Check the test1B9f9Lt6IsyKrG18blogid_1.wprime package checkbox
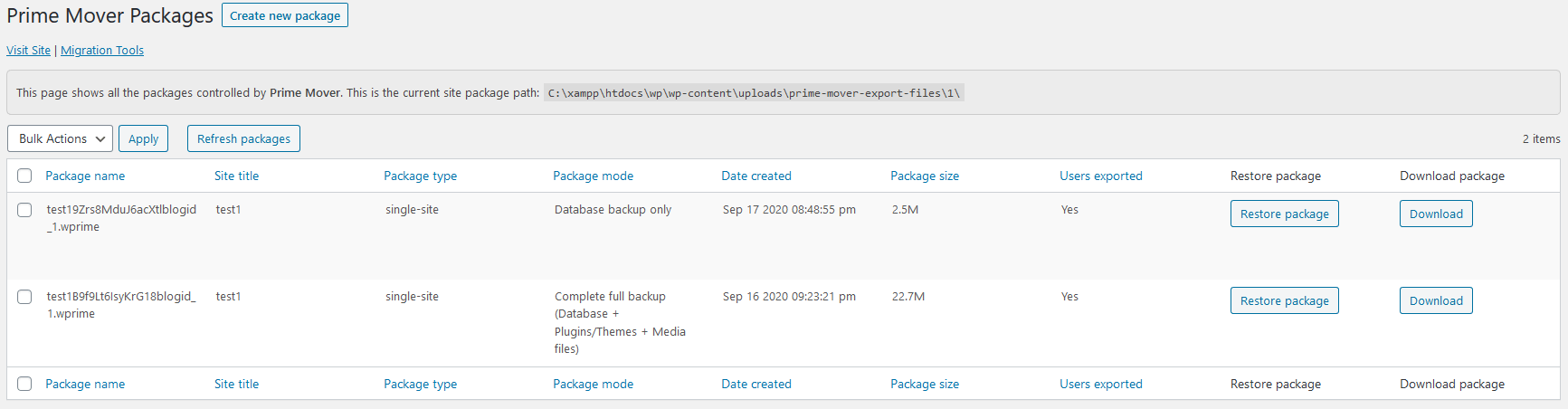The image size is (1568, 409). (x=24, y=297)
